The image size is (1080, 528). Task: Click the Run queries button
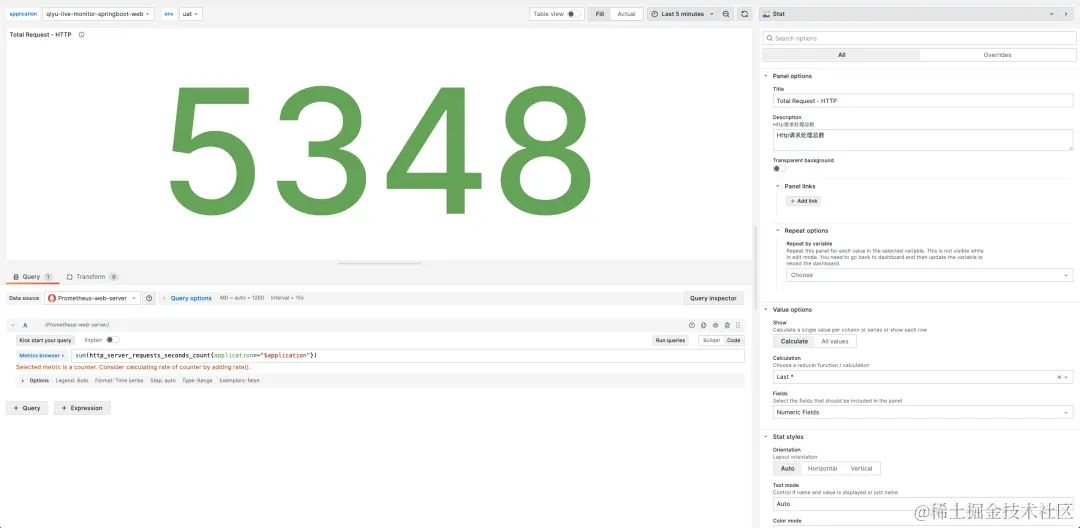tap(670, 340)
